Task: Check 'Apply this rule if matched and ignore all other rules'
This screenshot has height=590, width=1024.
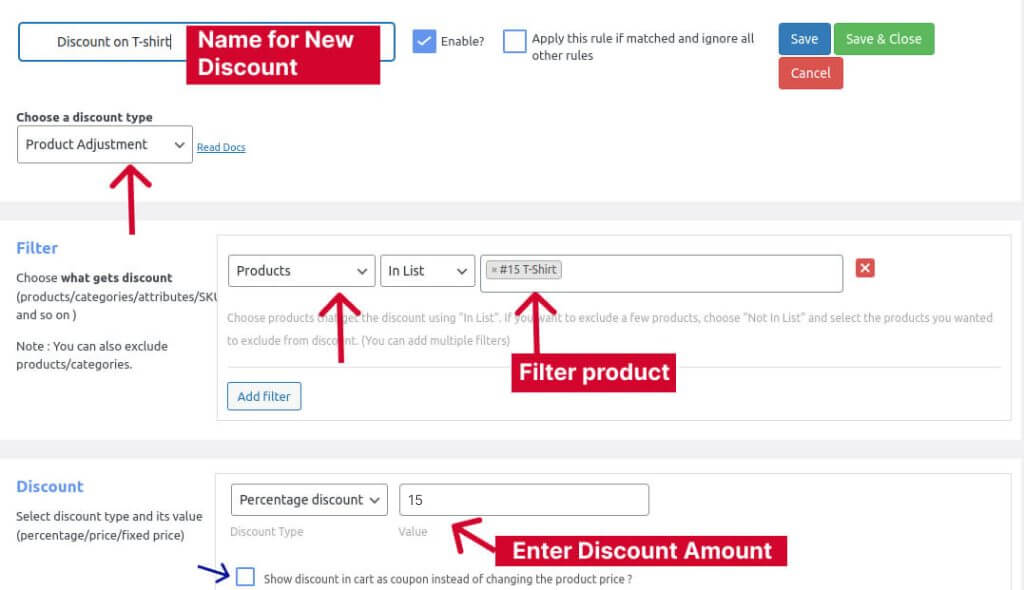Action: (515, 41)
